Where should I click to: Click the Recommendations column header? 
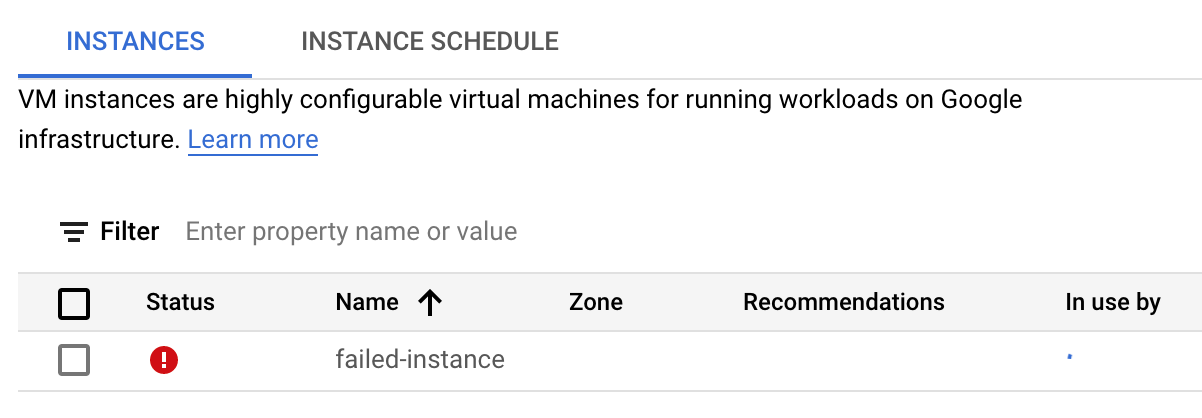coord(843,302)
